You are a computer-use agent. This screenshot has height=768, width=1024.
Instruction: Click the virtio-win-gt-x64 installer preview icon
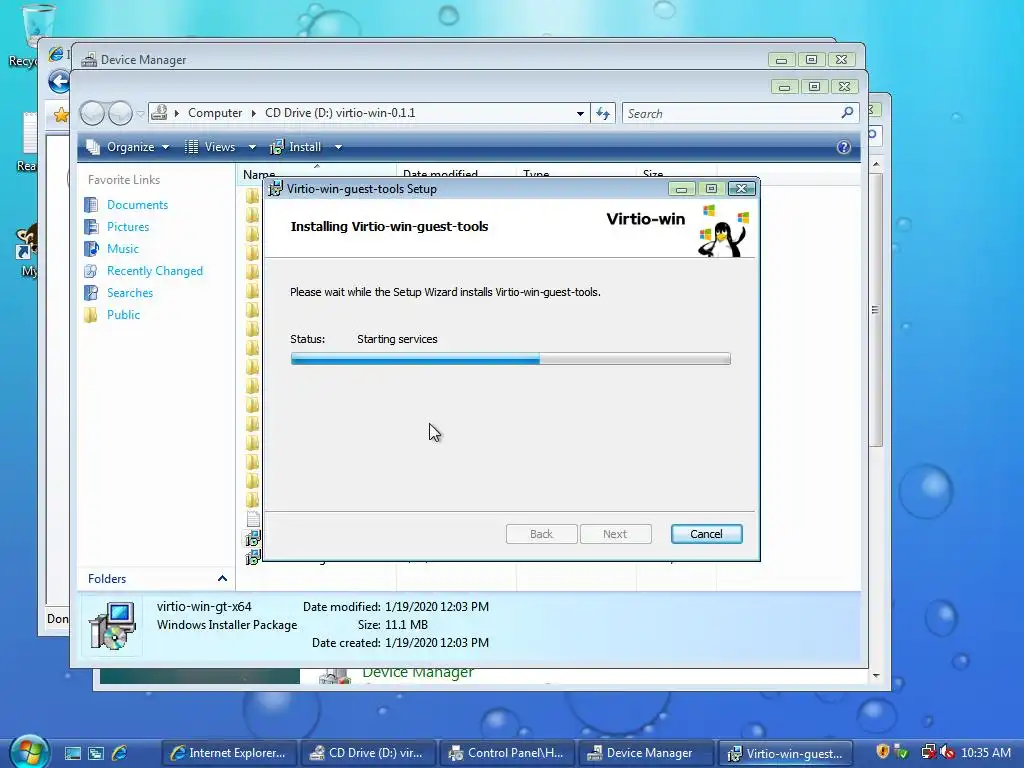click(x=112, y=626)
